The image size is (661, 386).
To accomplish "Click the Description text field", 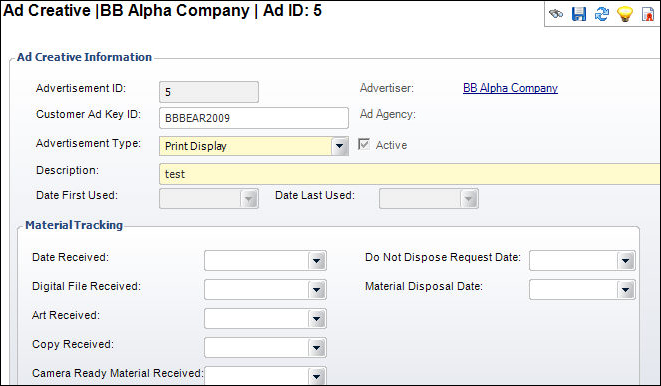I will pyautogui.click(x=410, y=174).
